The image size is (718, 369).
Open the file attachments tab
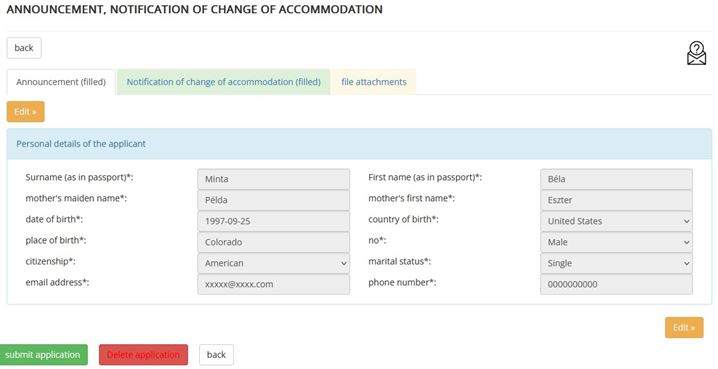pyautogui.click(x=374, y=82)
